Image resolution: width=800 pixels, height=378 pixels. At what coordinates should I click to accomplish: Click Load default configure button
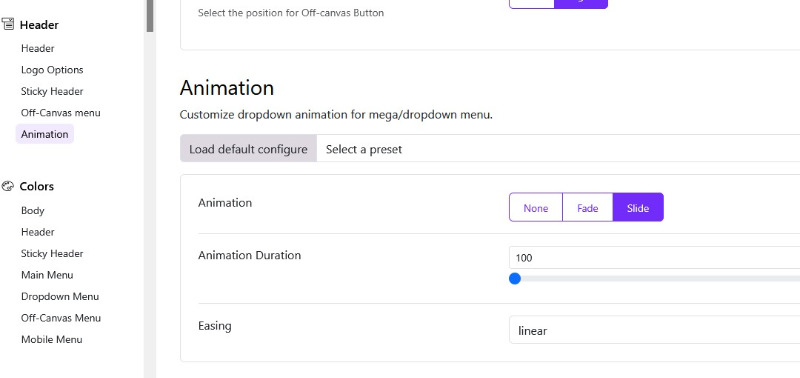click(x=248, y=148)
